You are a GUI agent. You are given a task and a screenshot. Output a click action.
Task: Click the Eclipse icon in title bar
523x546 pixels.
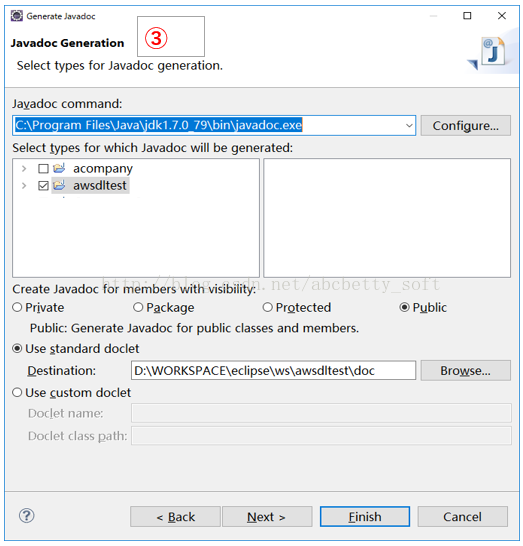[17, 16]
